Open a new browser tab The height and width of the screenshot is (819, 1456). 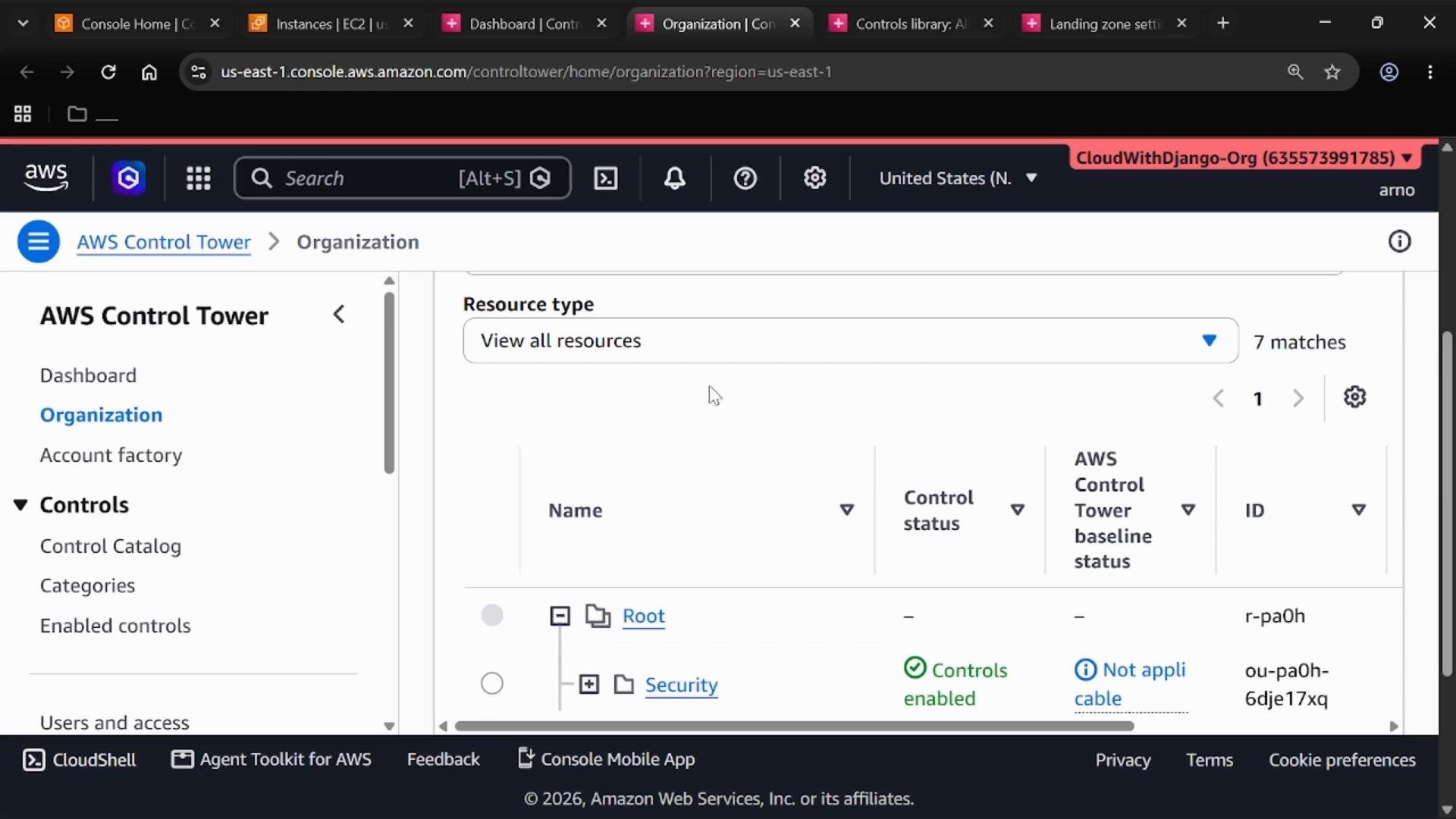coord(1222,24)
